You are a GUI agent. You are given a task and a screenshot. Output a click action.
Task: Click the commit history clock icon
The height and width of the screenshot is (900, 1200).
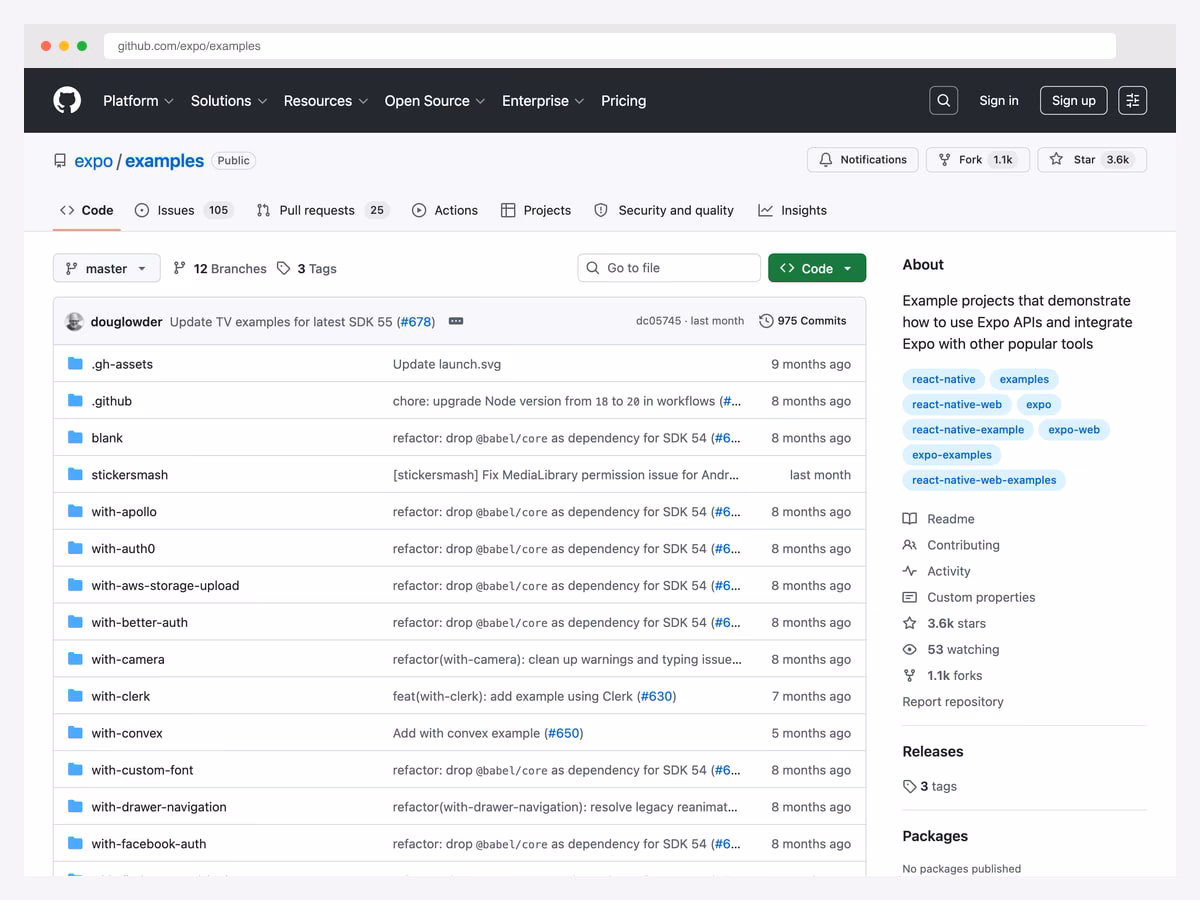(766, 321)
